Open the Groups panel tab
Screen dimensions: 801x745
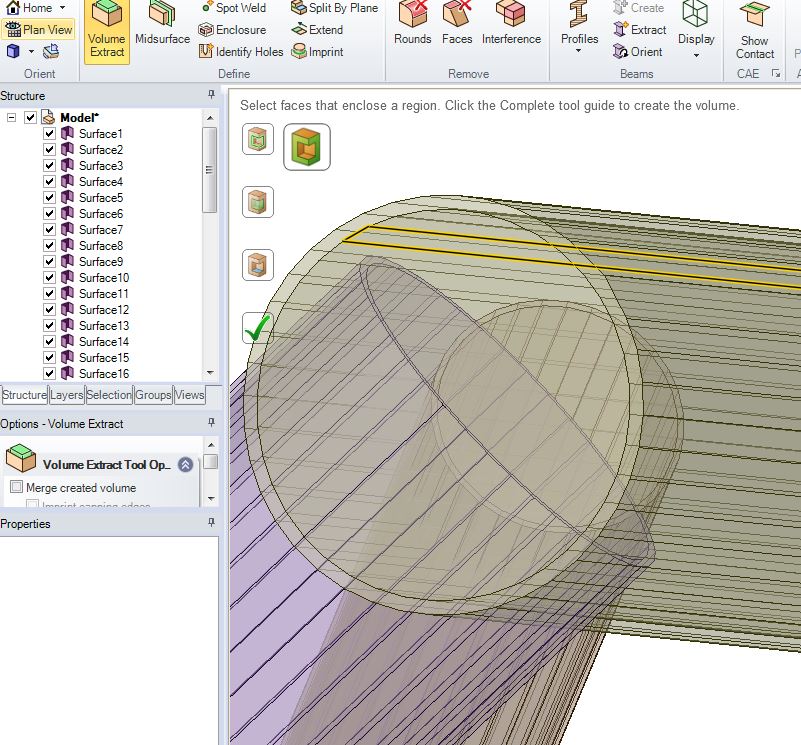pos(153,395)
